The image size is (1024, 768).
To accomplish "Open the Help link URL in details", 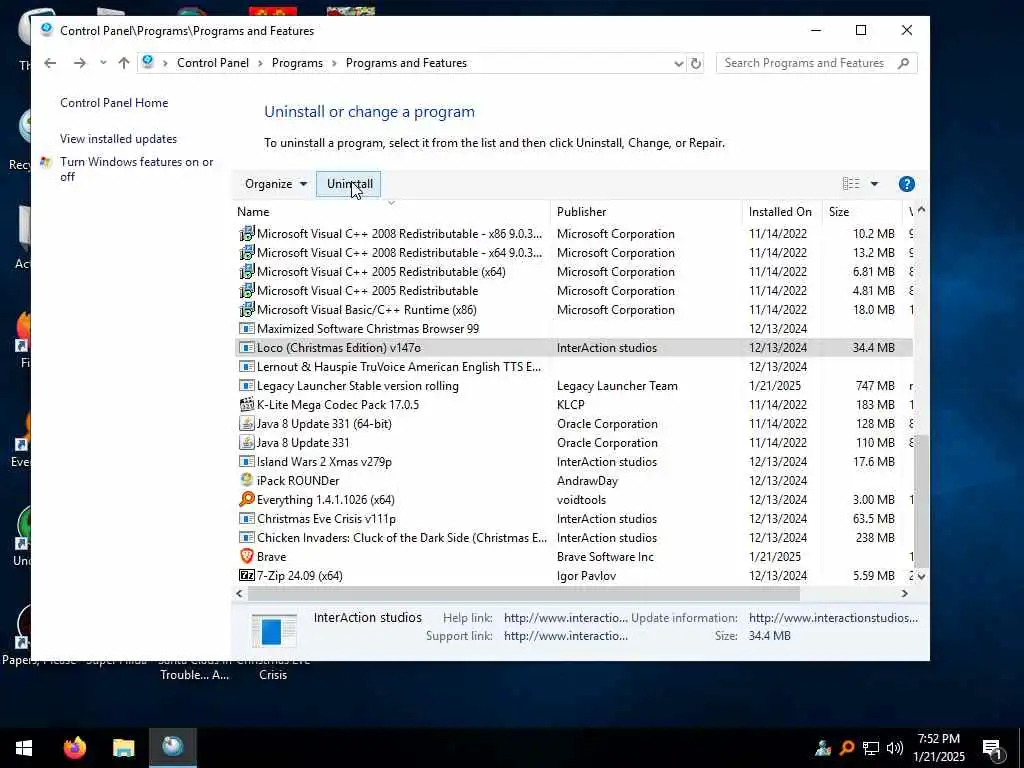I will tap(566, 618).
